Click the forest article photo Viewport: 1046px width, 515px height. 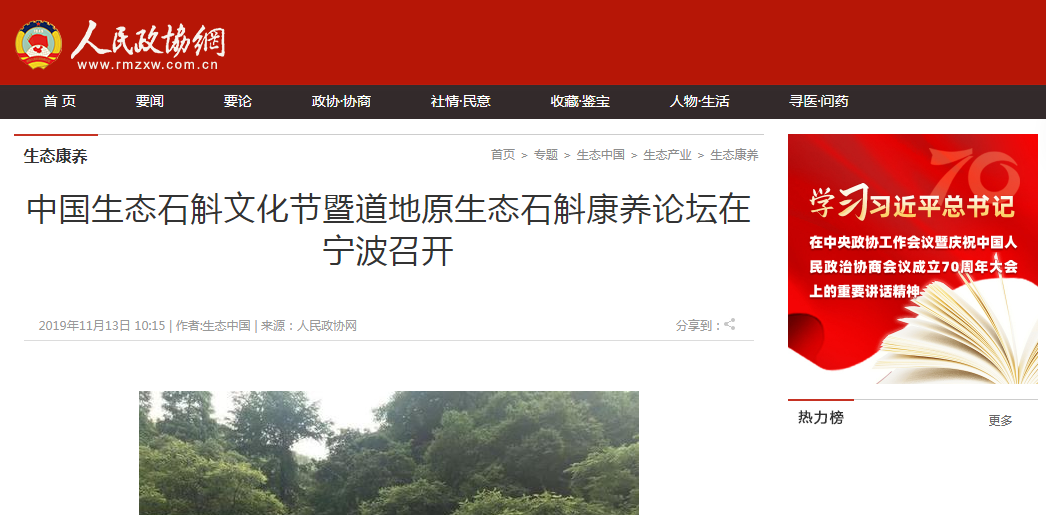(389, 453)
